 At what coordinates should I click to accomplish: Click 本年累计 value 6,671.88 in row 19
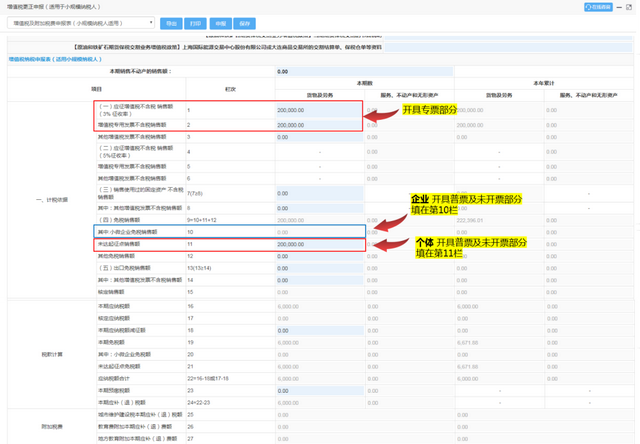click(x=467, y=343)
